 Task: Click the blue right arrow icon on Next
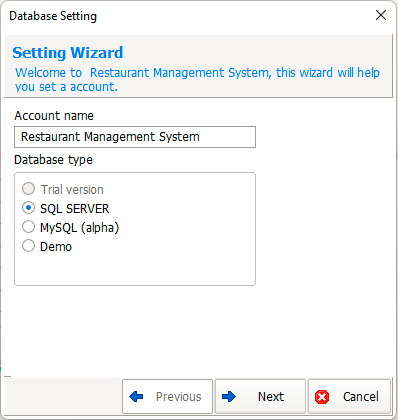(x=229, y=397)
